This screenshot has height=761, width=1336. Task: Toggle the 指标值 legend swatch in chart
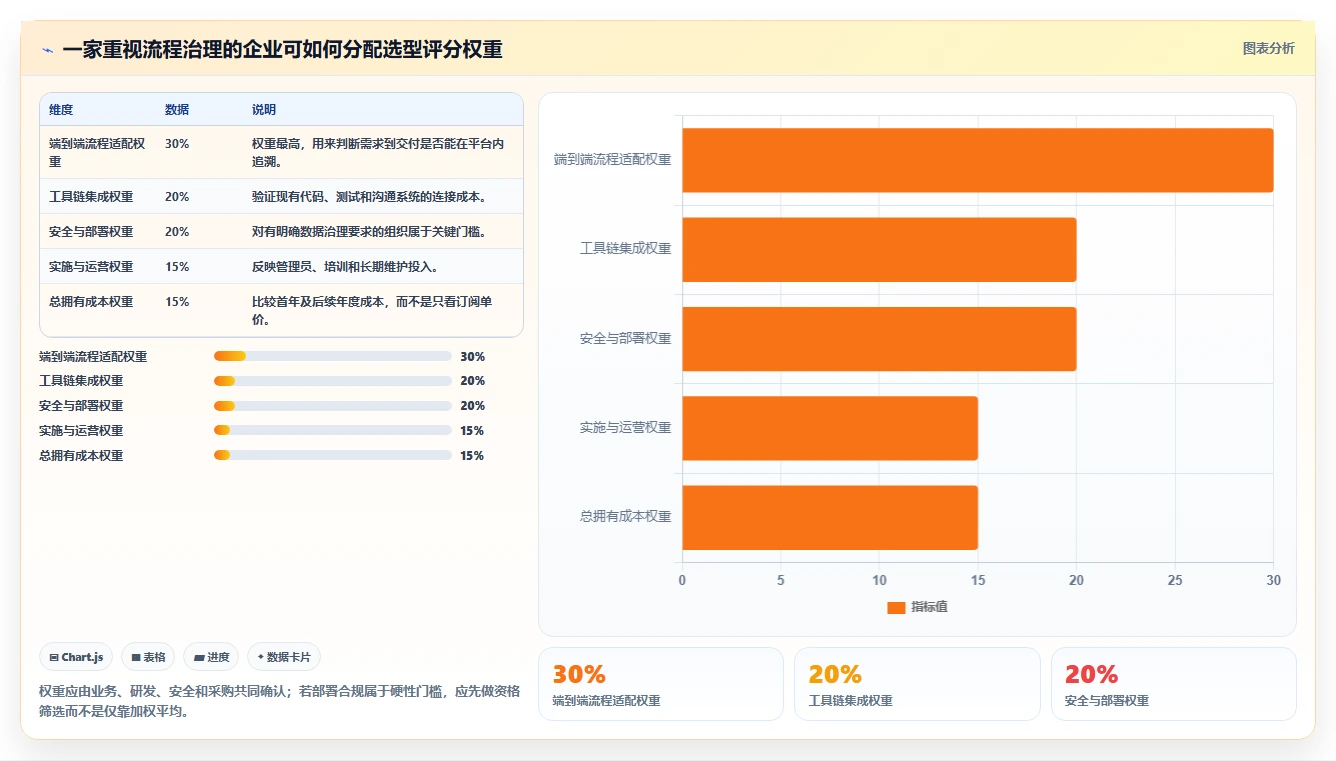click(896, 607)
